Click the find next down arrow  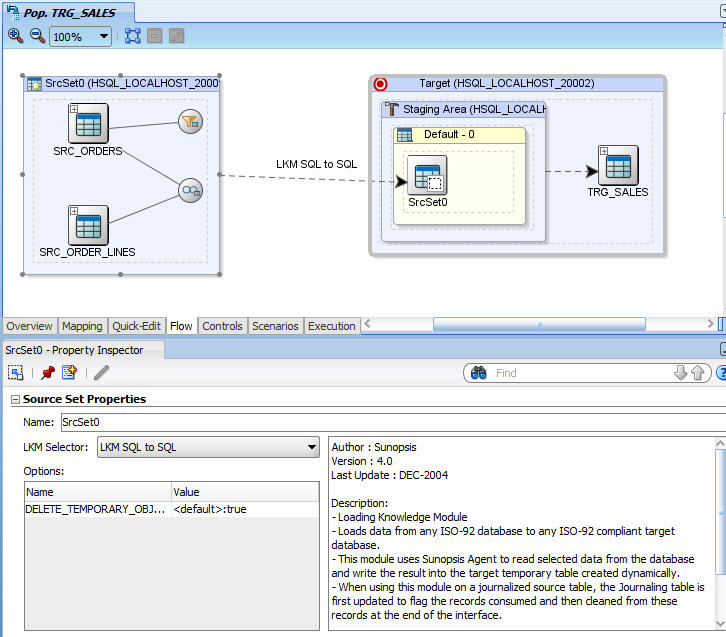point(680,373)
